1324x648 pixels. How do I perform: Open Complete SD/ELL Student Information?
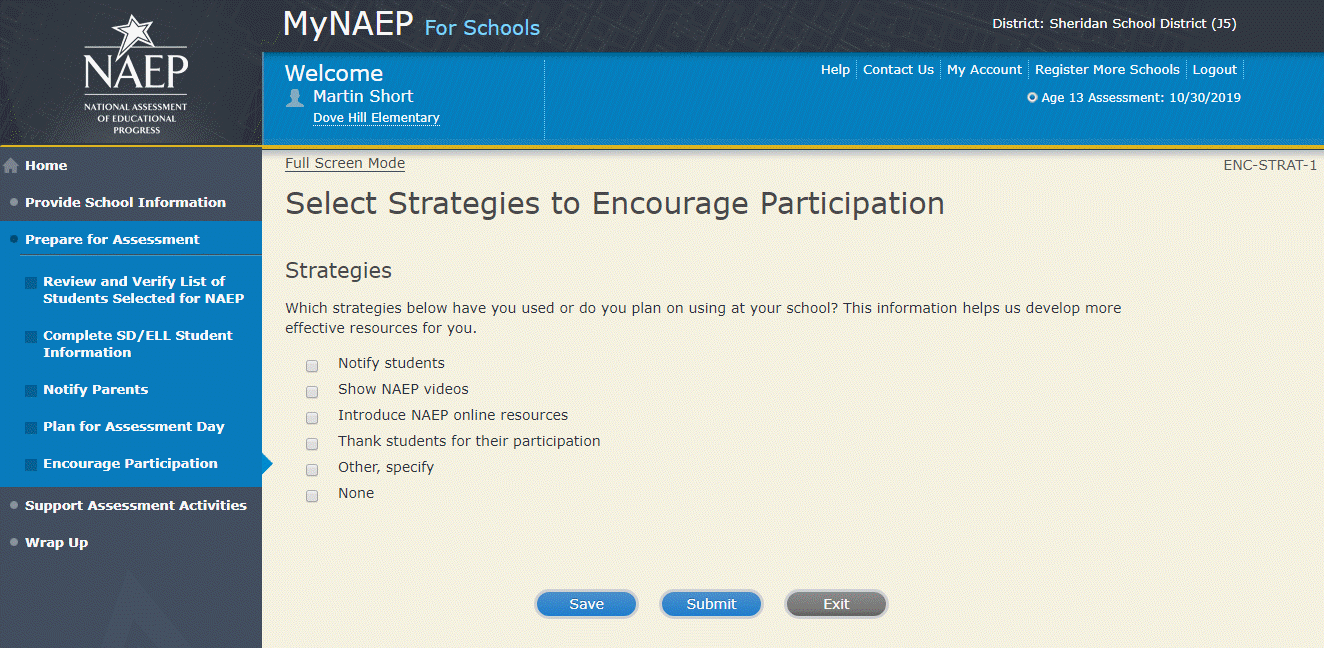point(137,344)
